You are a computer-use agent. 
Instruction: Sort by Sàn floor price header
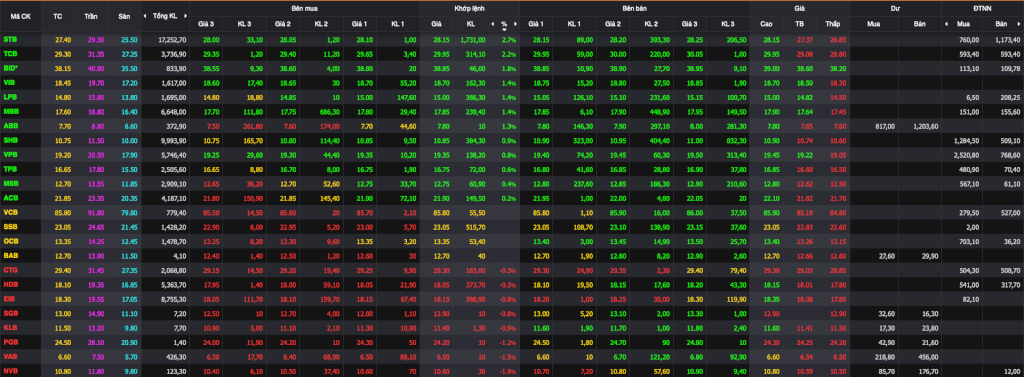click(124, 16)
